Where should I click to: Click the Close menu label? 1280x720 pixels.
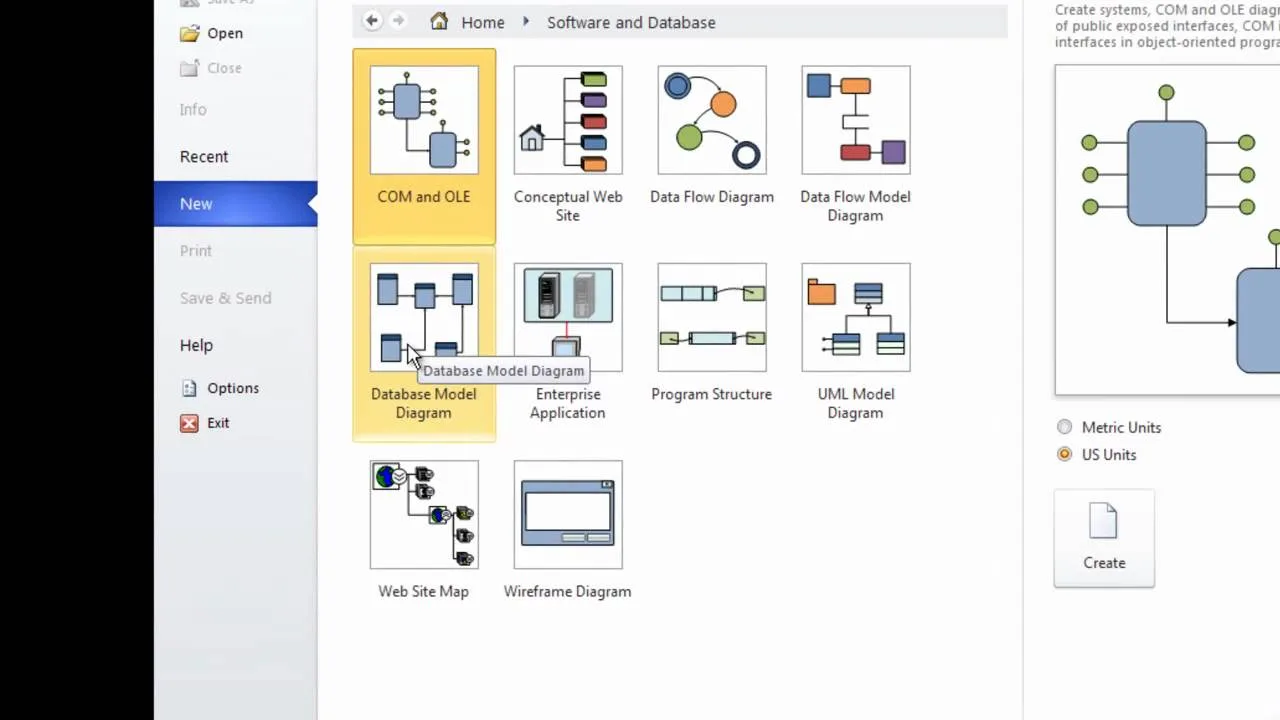224,68
